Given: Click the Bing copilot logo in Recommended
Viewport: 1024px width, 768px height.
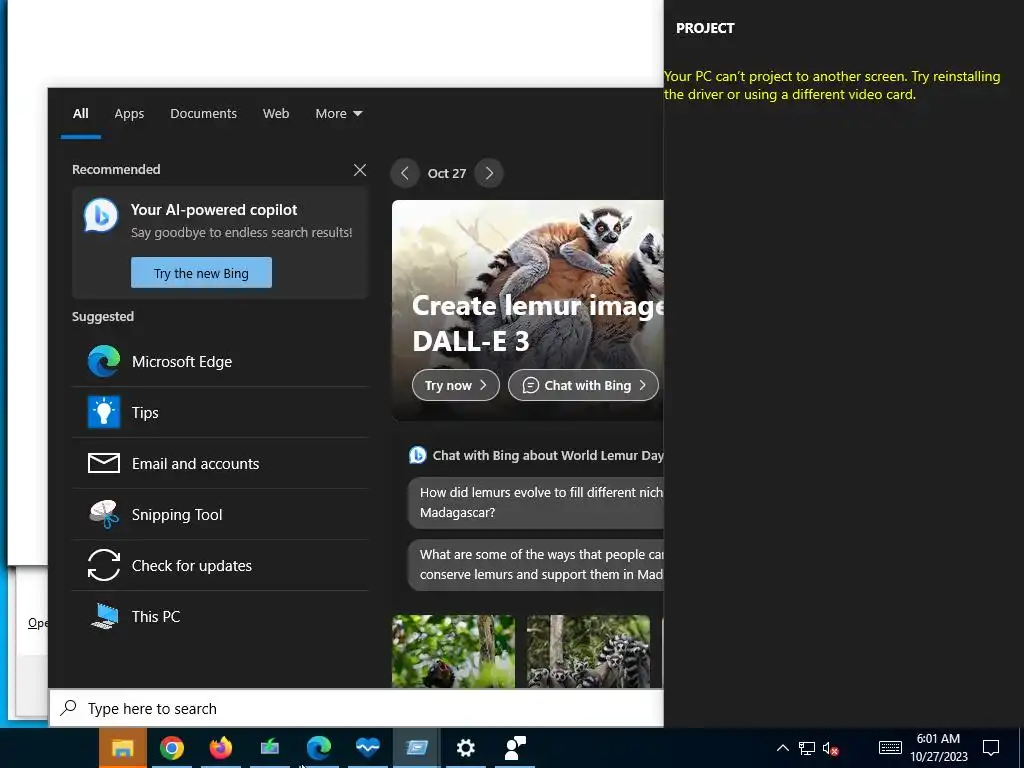Looking at the screenshot, I should tap(101, 215).
